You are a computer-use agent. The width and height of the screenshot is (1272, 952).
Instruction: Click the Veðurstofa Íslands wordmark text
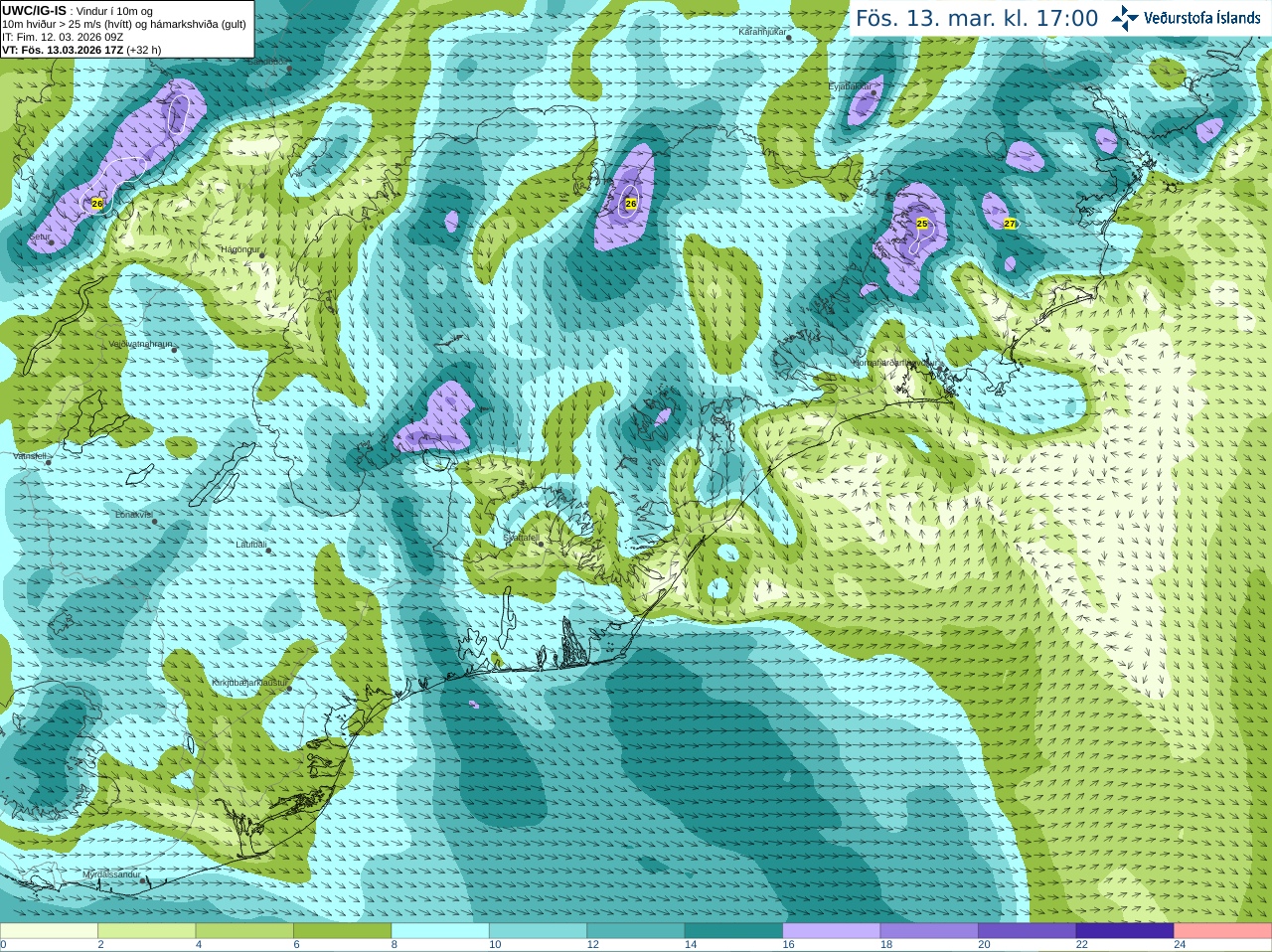(x=1202, y=18)
